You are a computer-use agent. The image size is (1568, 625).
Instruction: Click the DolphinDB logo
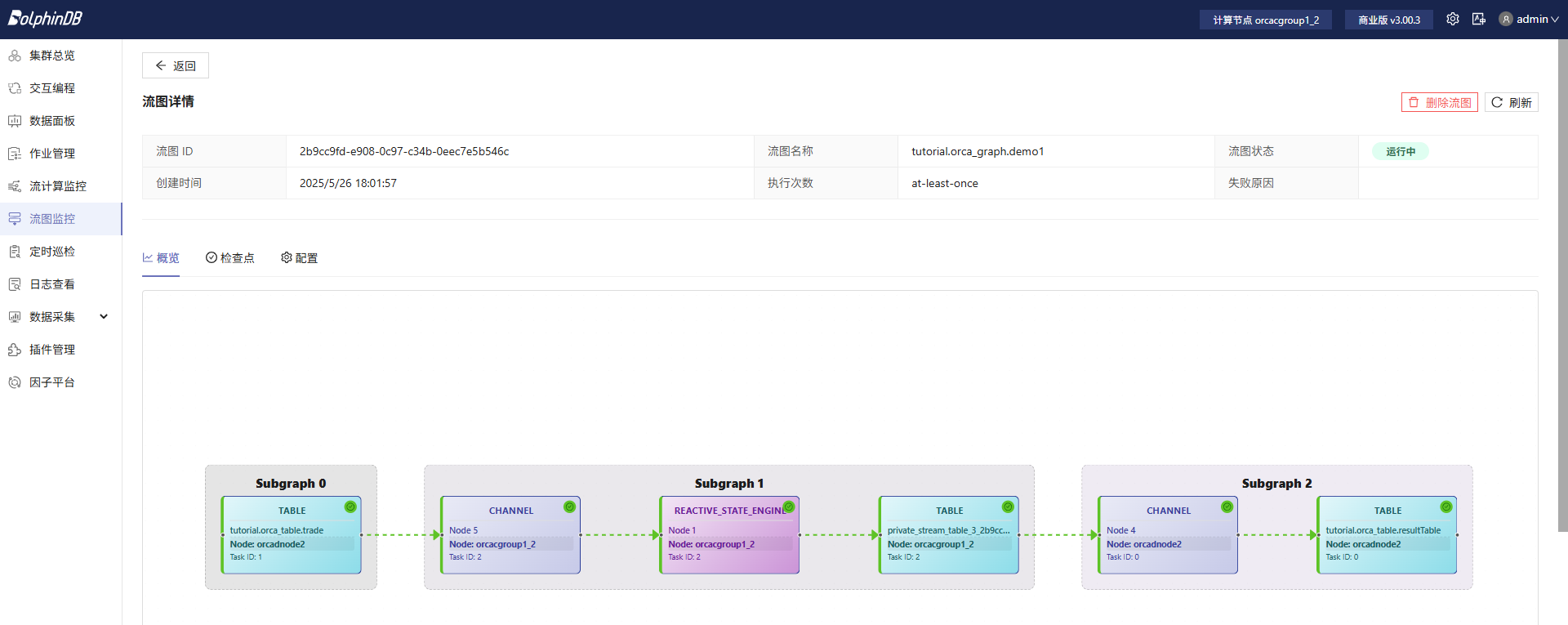[46, 18]
